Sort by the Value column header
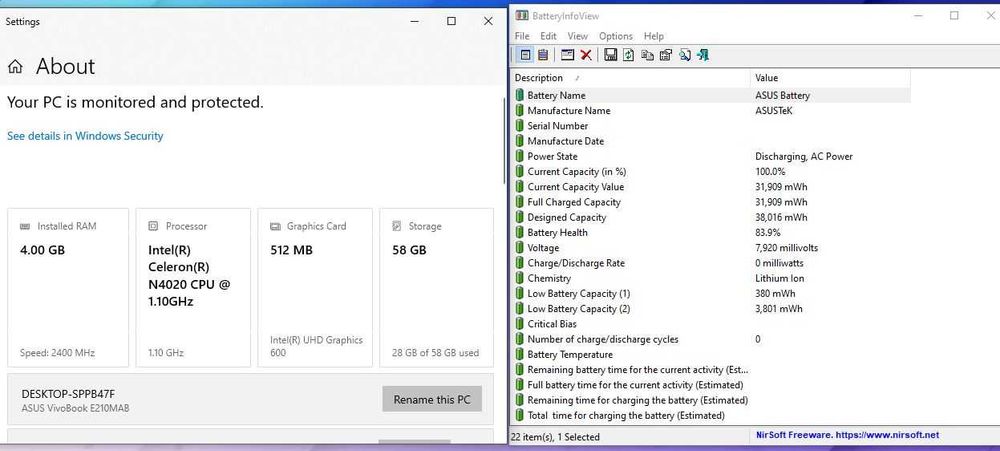1000x451 pixels. coord(830,78)
